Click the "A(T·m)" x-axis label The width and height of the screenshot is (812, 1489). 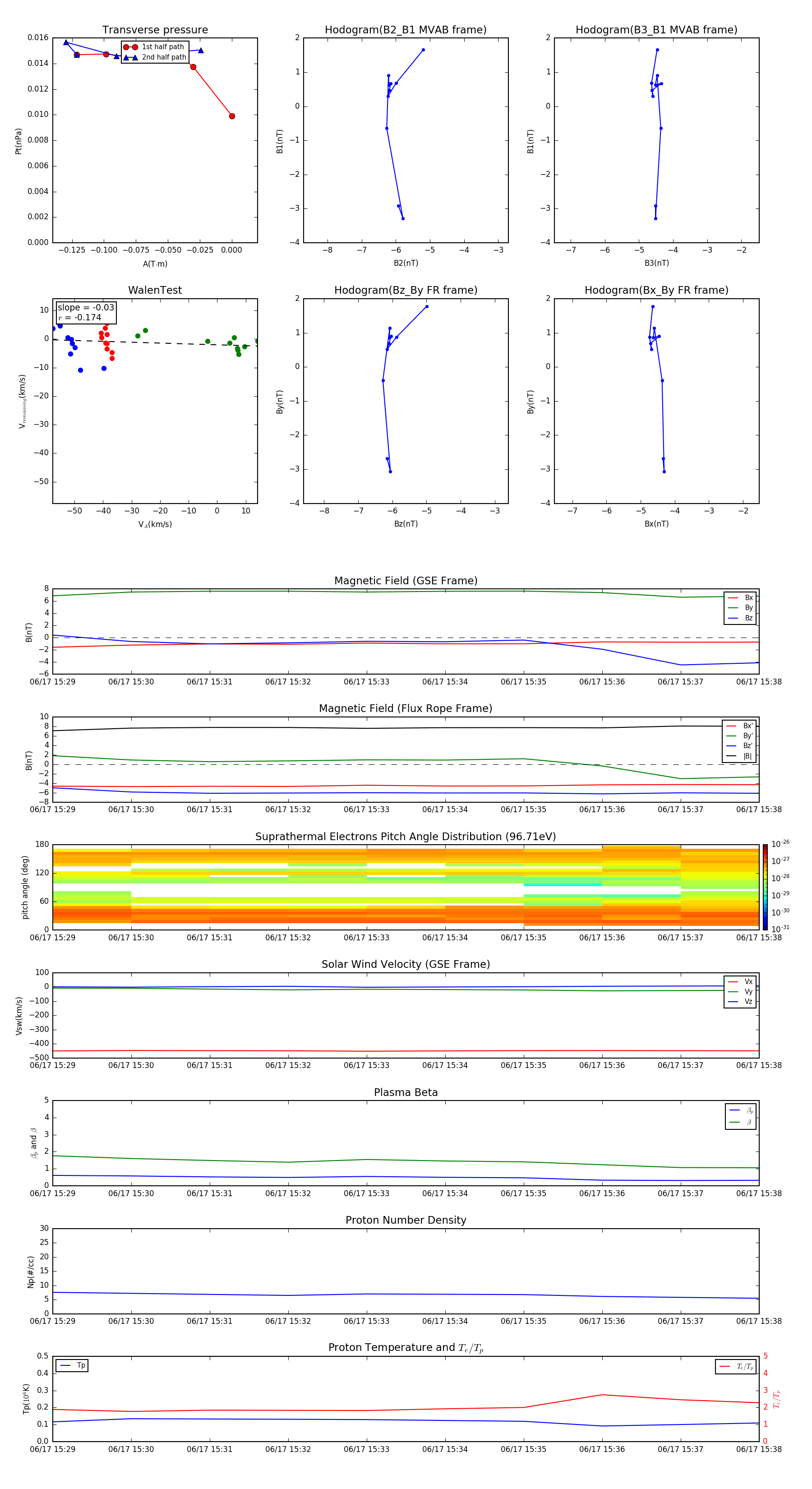click(x=155, y=264)
